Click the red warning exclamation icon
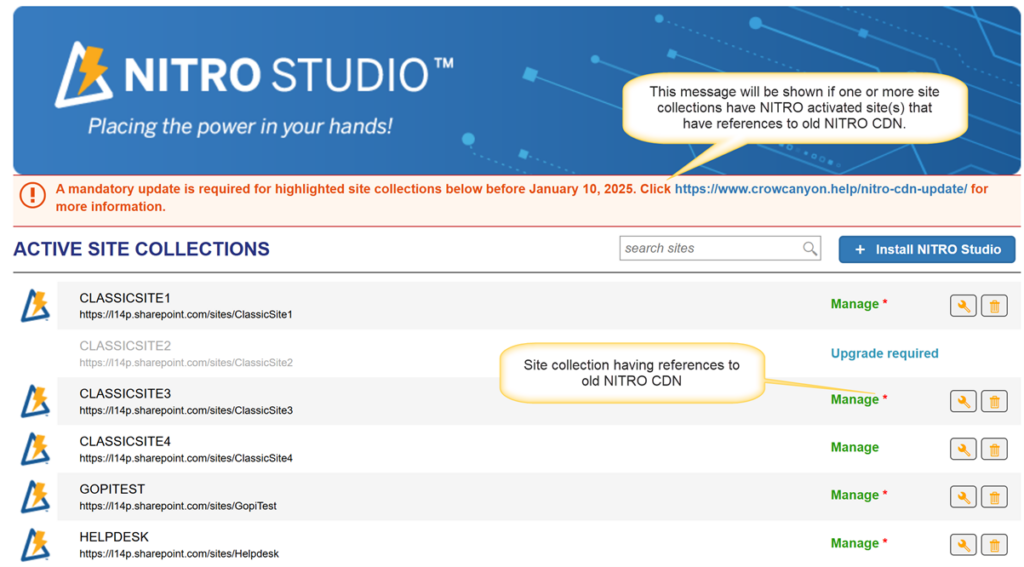This screenshot has width=1024, height=567. [x=33, y=195]
